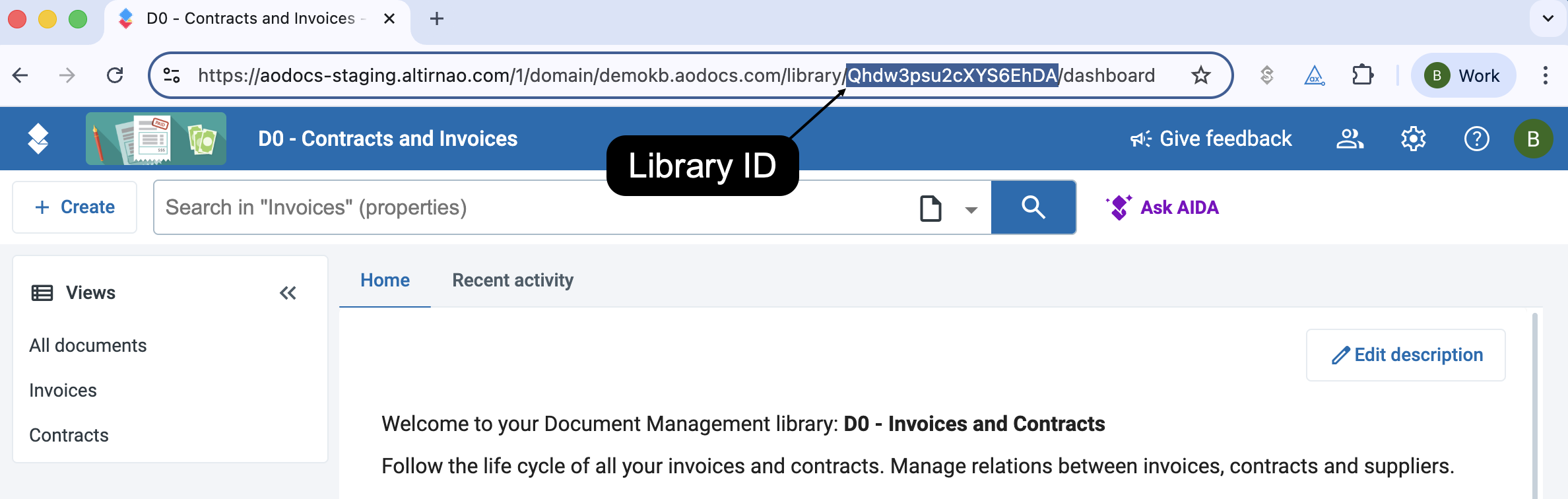Image resolution: width=1568 pixels, height=499 pixels.
Task: Open site information icon in address bar
Action: point(172,75)
